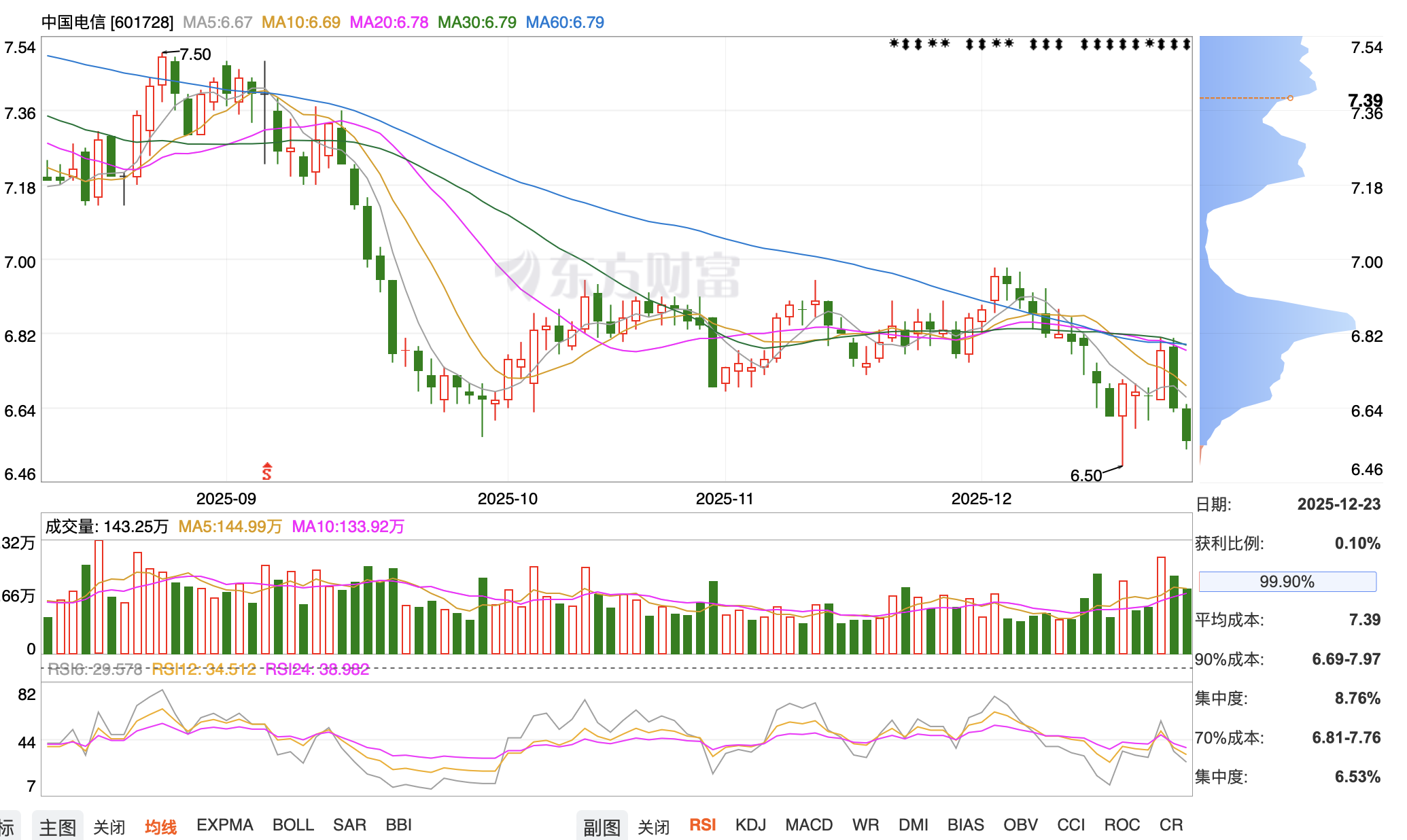
Task: Toggle the 均线 moving average overlay
Action: (160, 826)
